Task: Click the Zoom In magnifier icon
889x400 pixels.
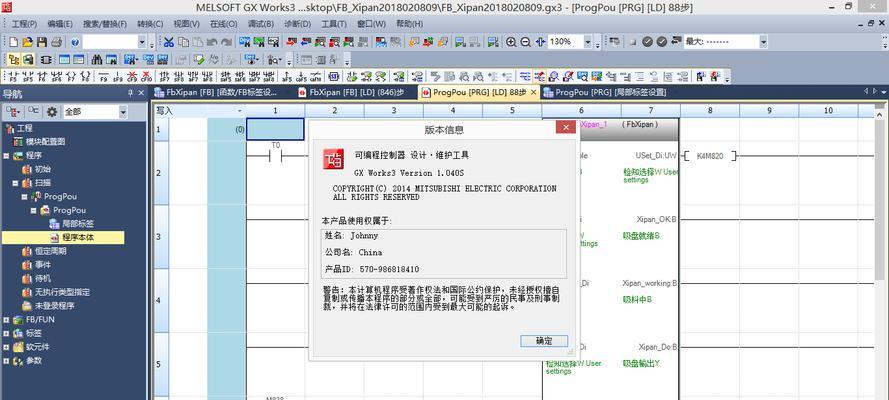Action: click(511, 42)
